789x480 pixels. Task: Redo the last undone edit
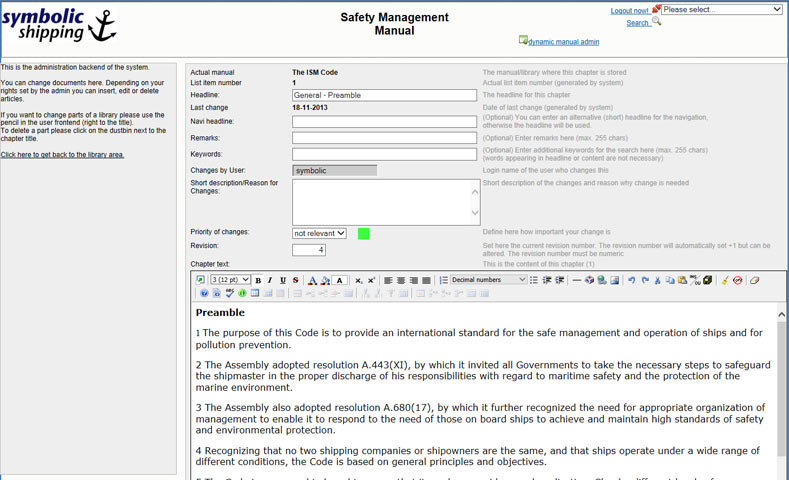click(645, 280)
